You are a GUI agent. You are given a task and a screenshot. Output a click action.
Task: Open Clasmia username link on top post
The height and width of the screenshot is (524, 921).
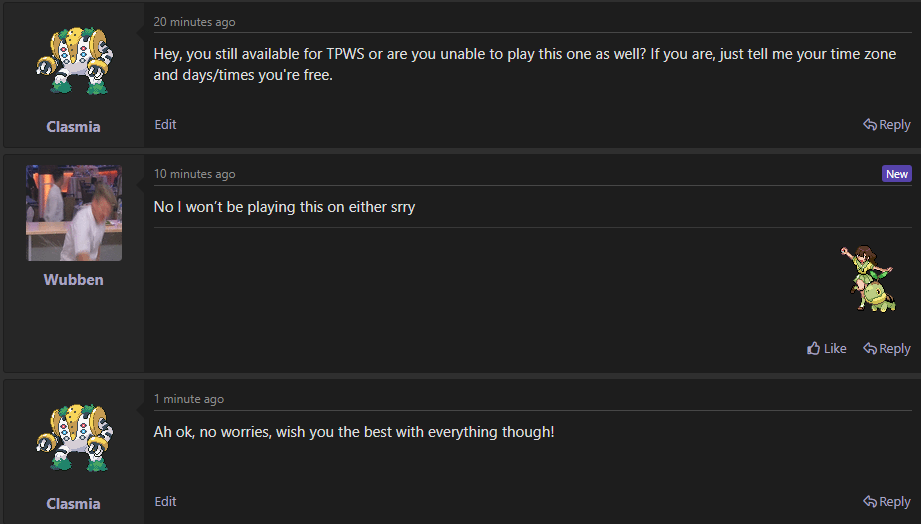pyautogui.click(x=73, y=127)
